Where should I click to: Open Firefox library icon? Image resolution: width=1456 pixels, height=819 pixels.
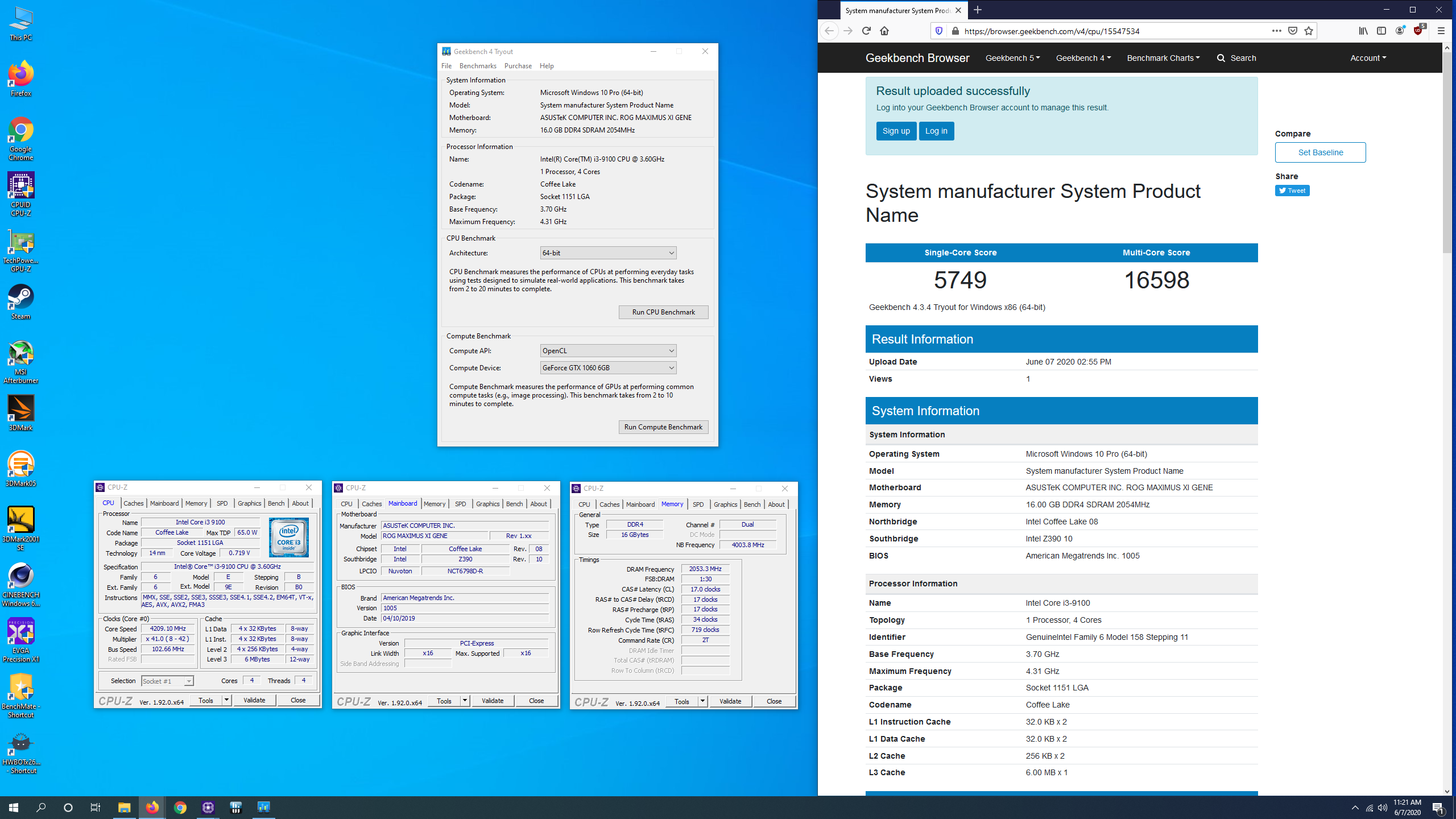[x=1363, y=31]
